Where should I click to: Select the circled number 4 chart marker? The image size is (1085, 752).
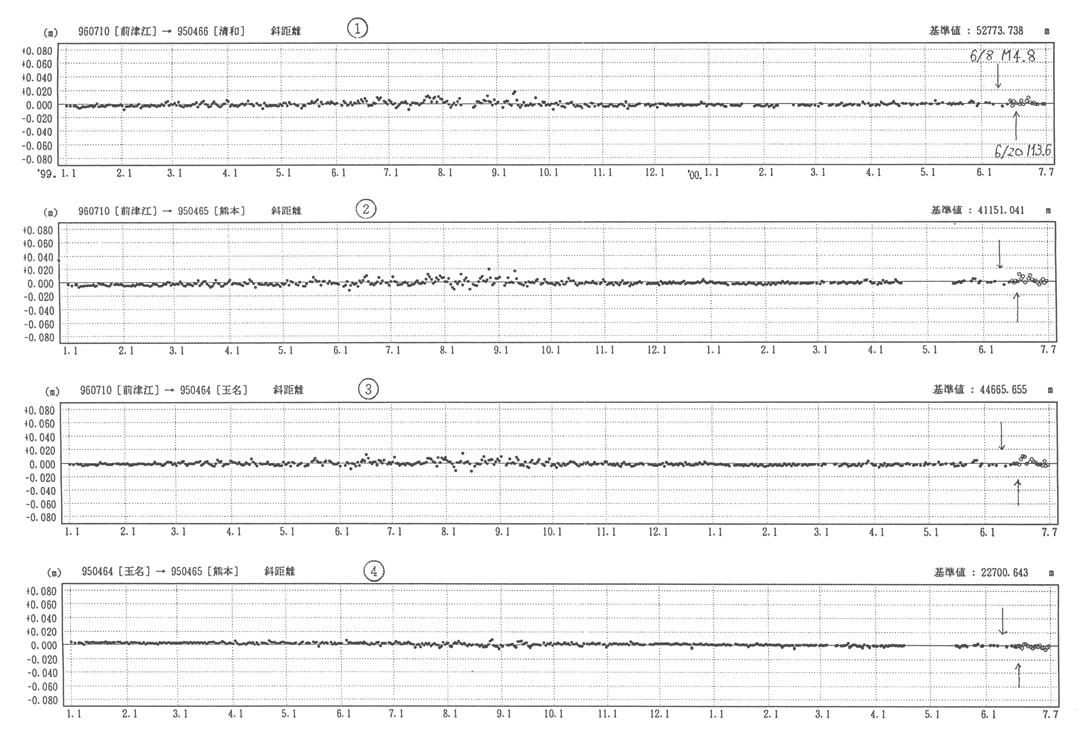(373, 570)
